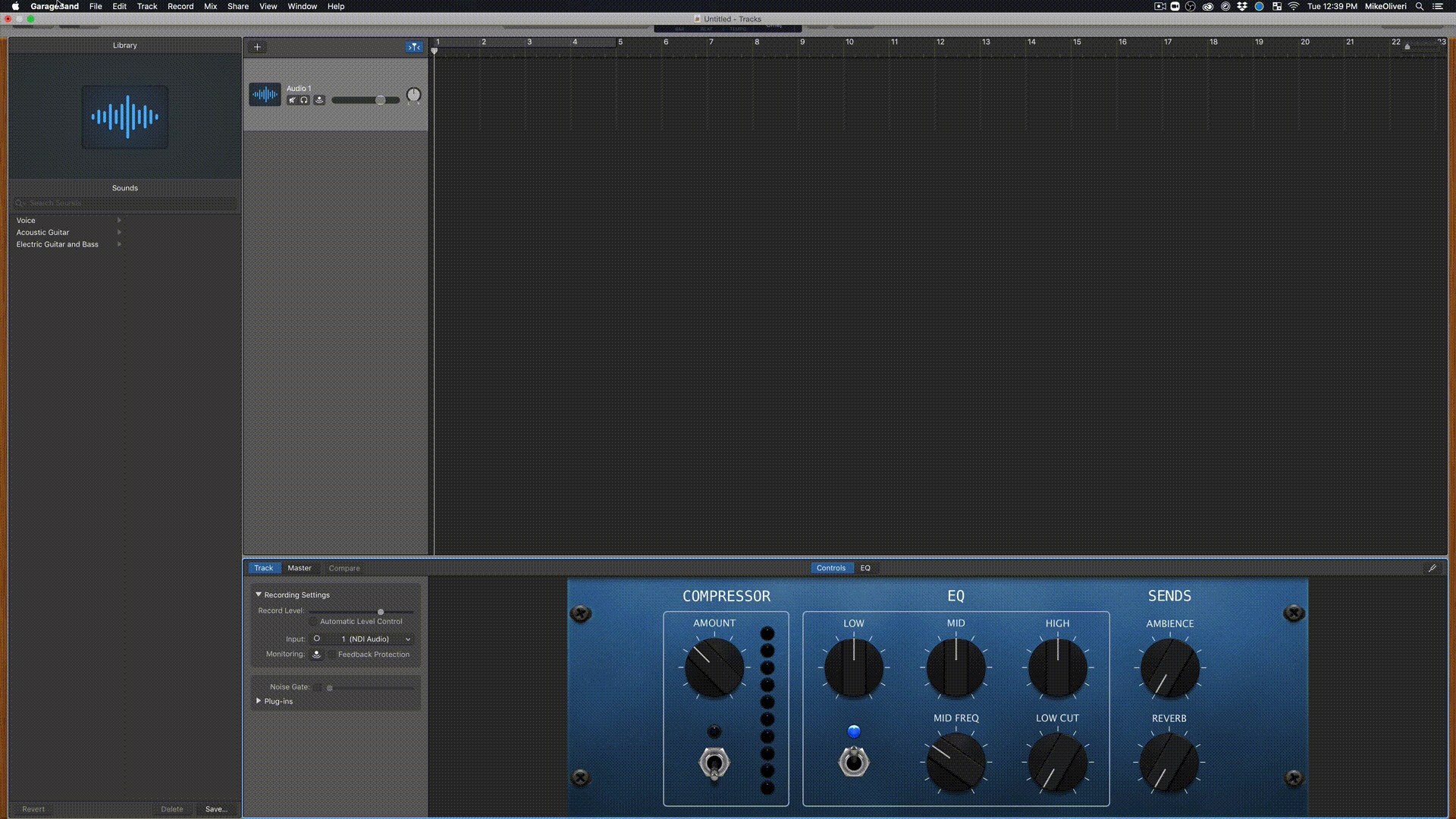Open the Track menu
1456x819 pixels.
point(147,6)
